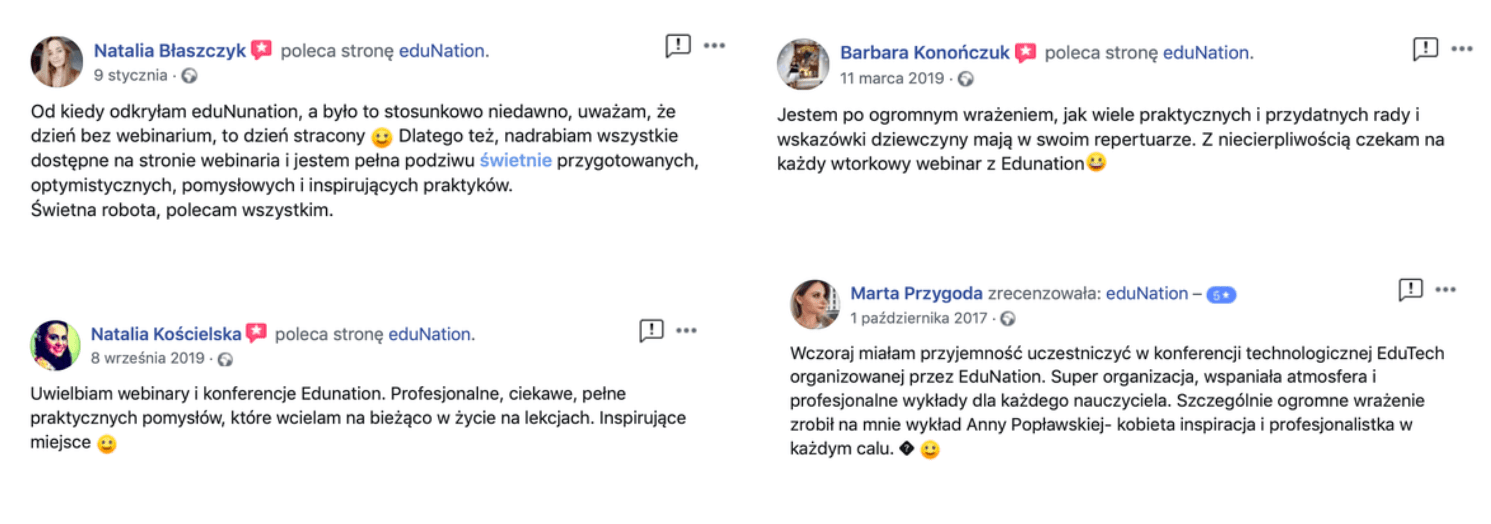The width and height of the screenshot is (1491, 524).
Task: Open more options for Marta Przygoda's review
Action: point(1446,290)
